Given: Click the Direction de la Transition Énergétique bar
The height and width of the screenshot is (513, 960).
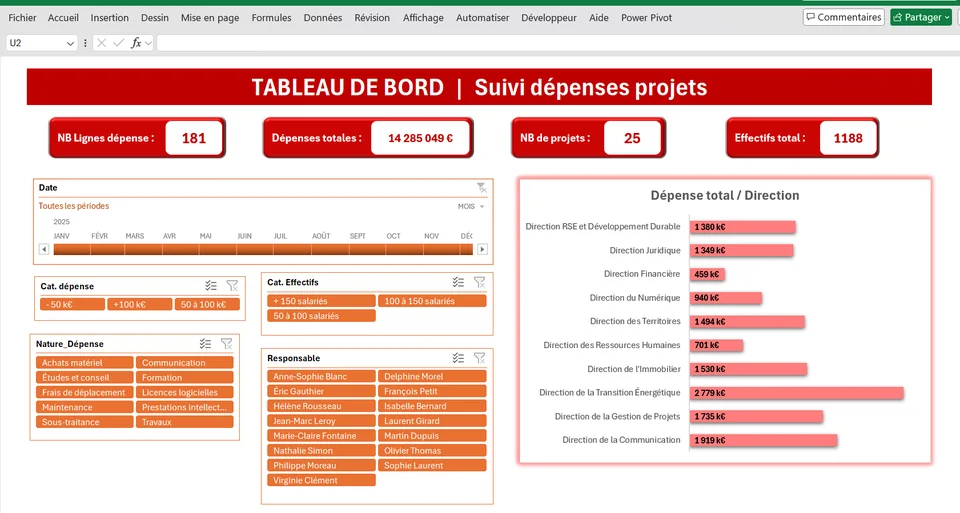Looking at the screenshot, I should click(x=797, y=393).
